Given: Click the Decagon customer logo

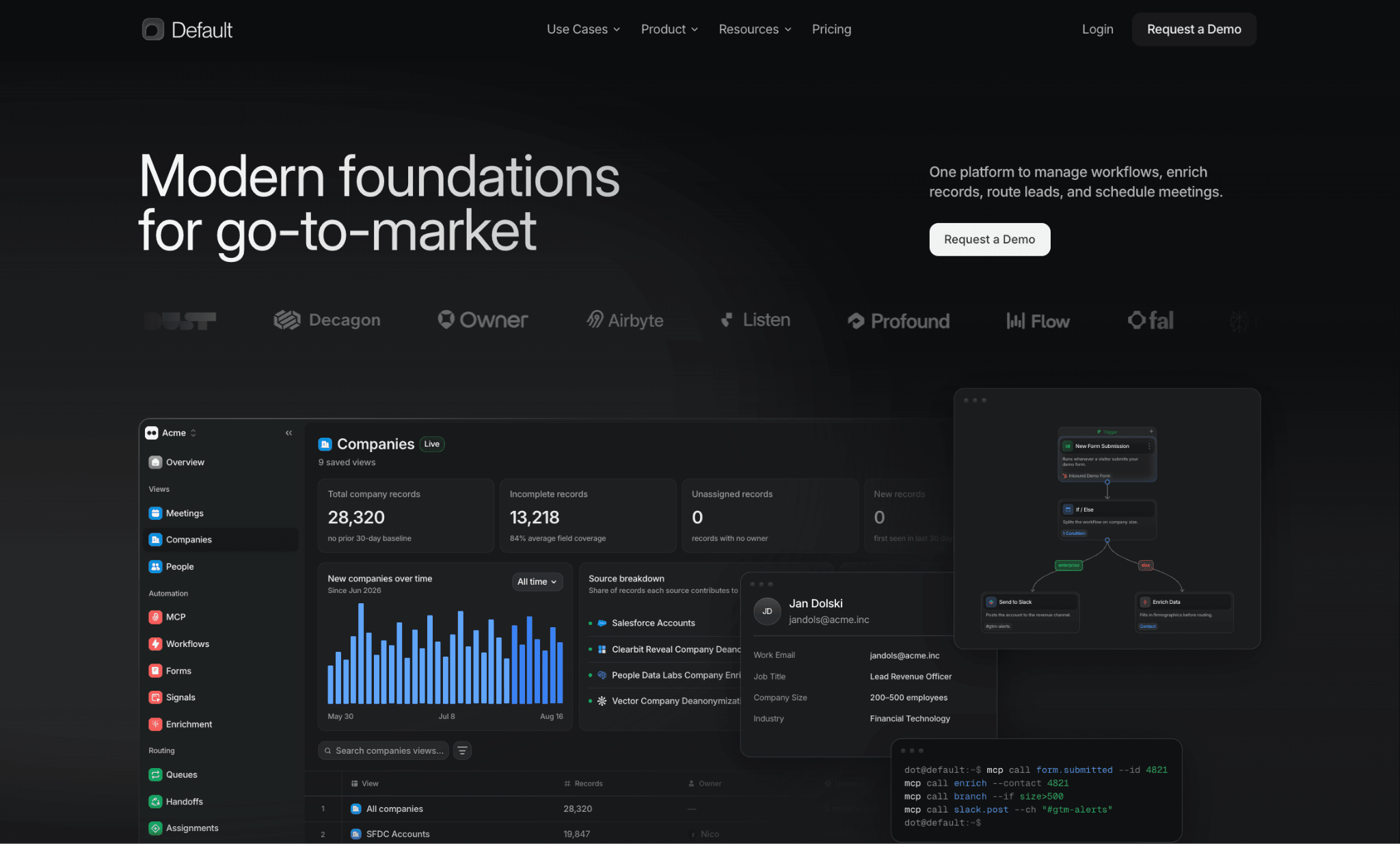Looking at the screenshot, I should pos(327,320).
